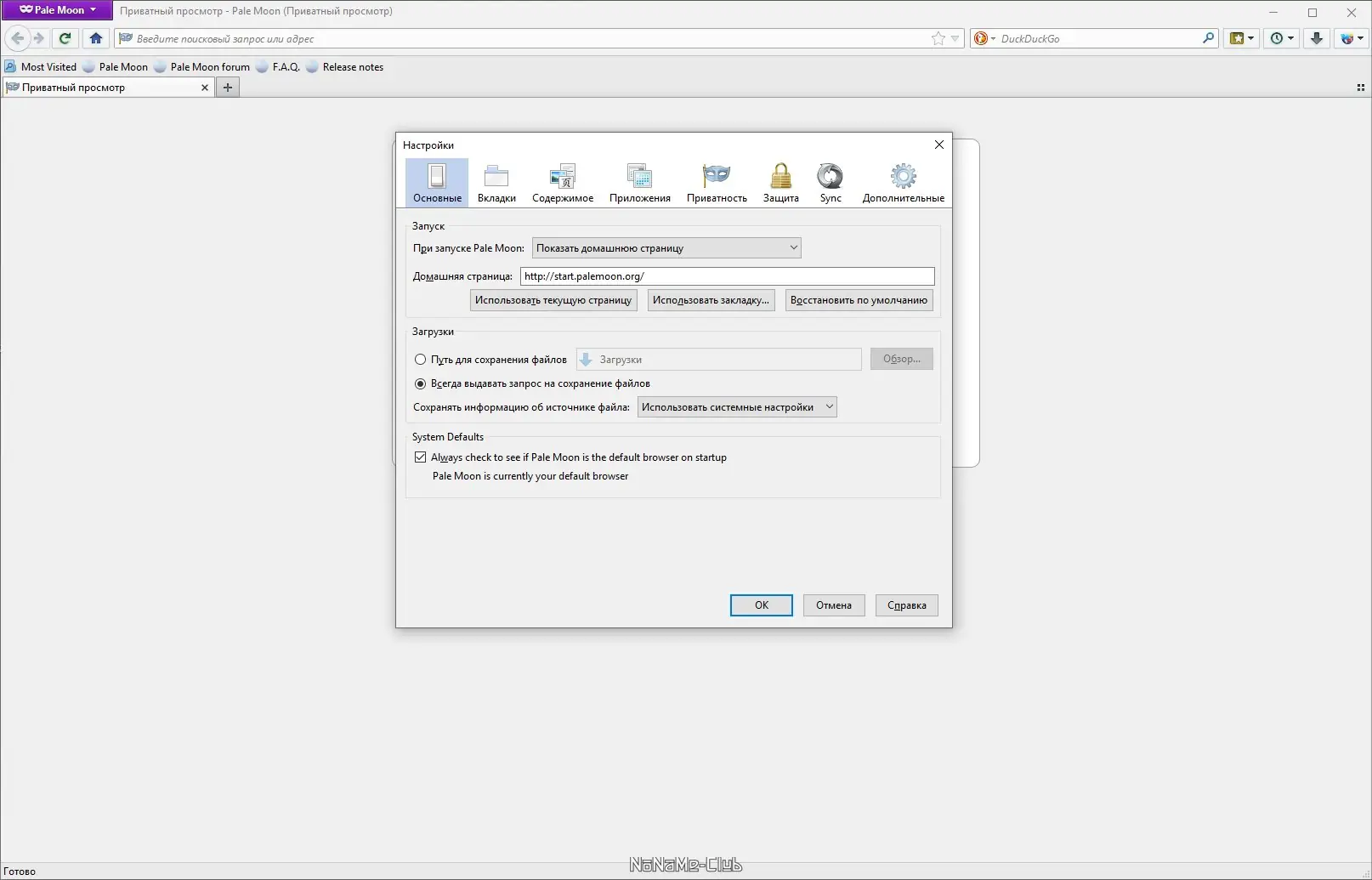Open help with the Справка button
The image size is (1372, 880).
(907, 605)
